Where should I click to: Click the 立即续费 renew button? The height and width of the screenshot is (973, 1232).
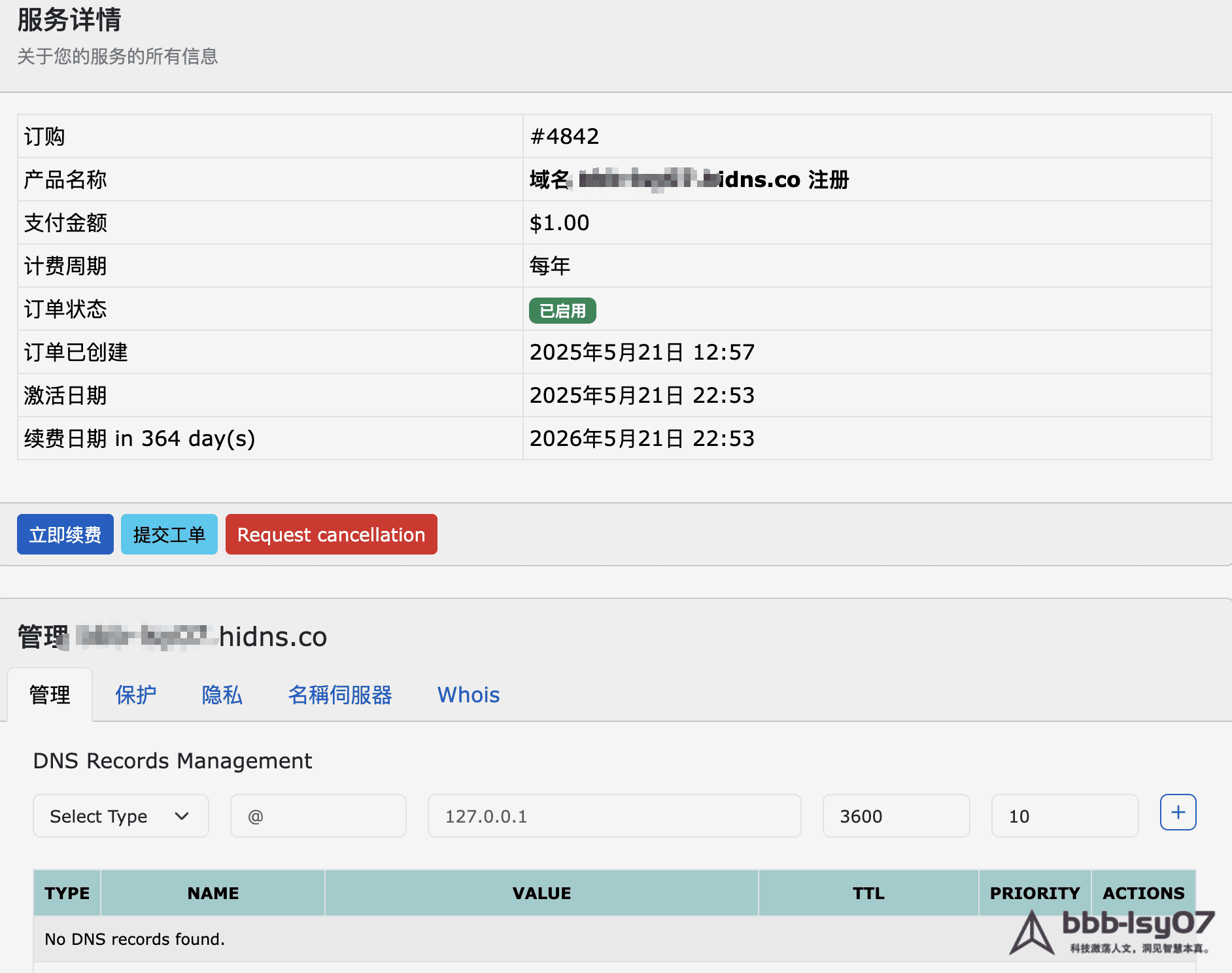(x=65, y=535)
